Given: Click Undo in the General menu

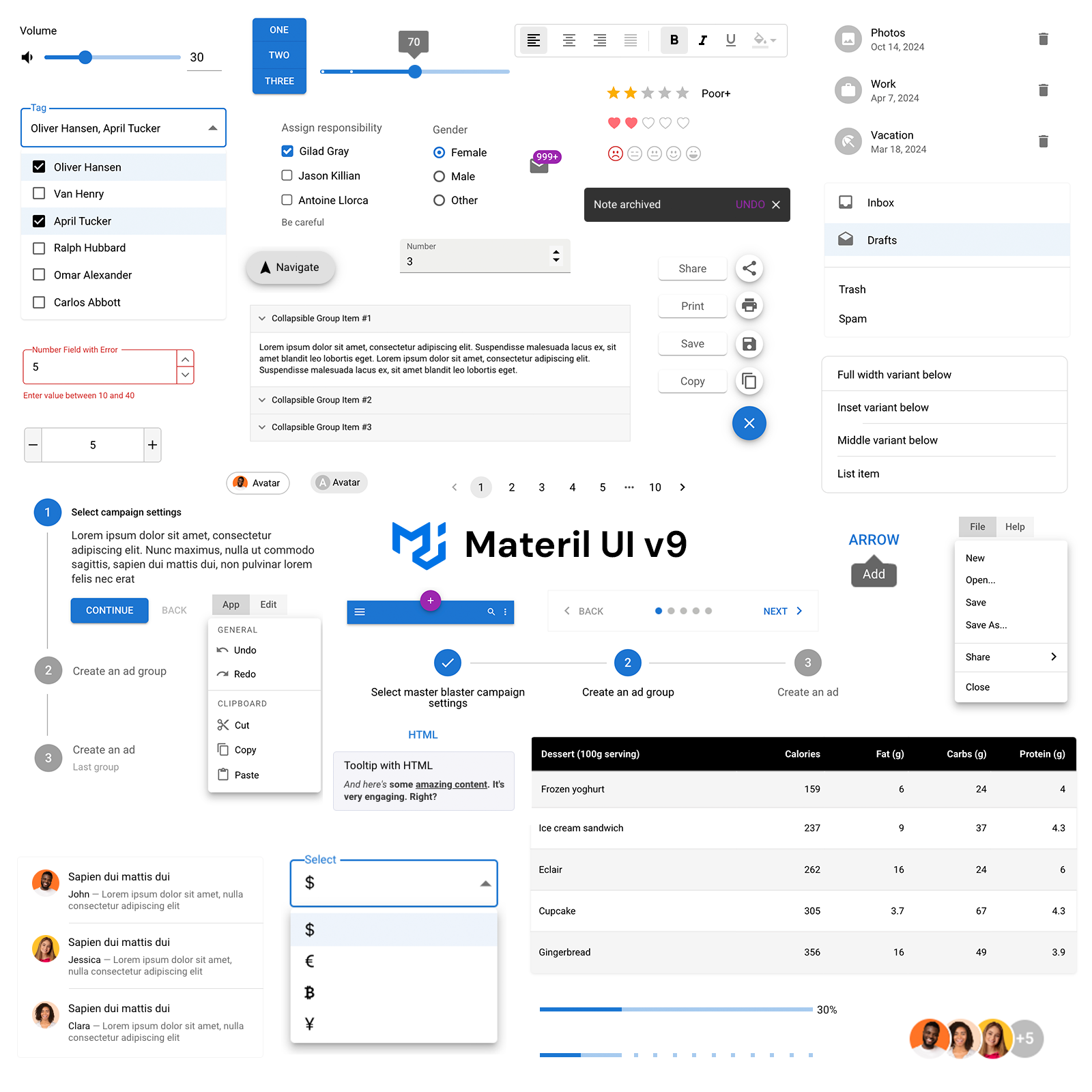Looking at the screenshot, I should tap(264, 650).
